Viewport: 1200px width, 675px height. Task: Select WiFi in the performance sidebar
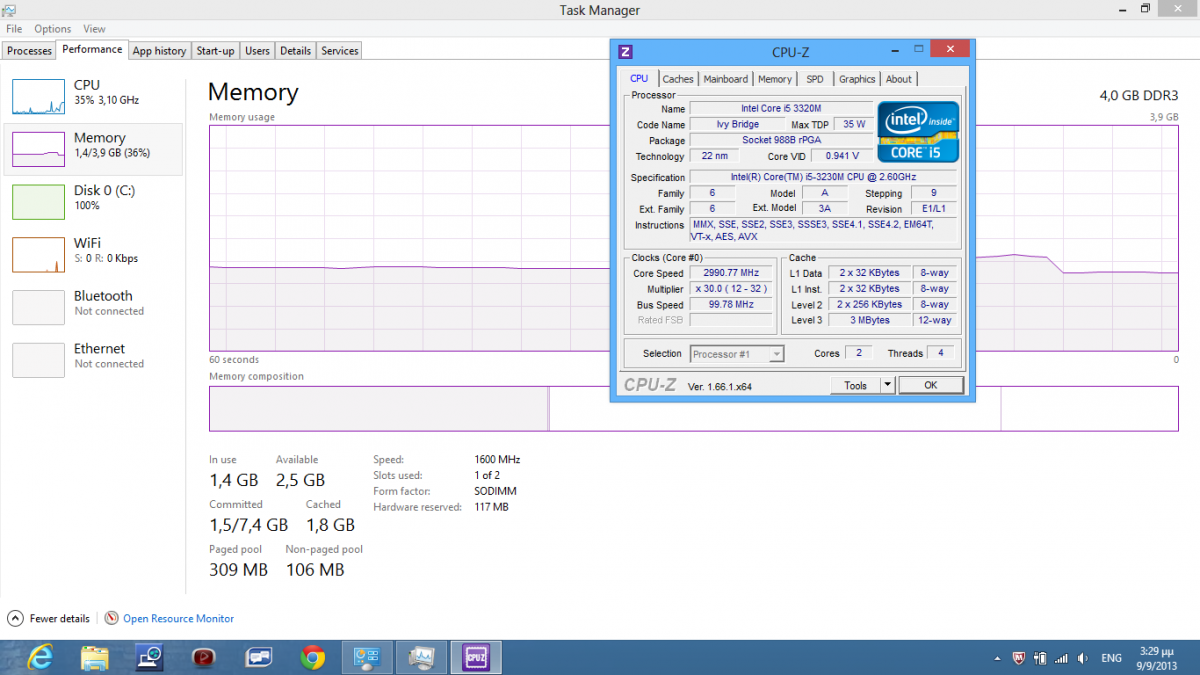[x=93, y=254]
